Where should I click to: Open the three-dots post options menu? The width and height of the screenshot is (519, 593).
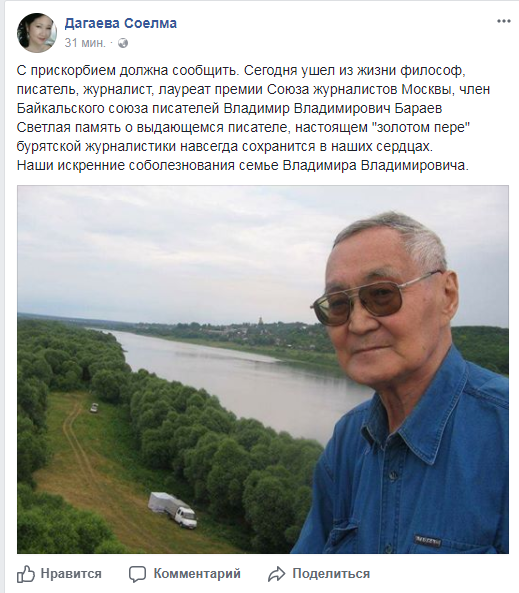click(x=503, y=21)
